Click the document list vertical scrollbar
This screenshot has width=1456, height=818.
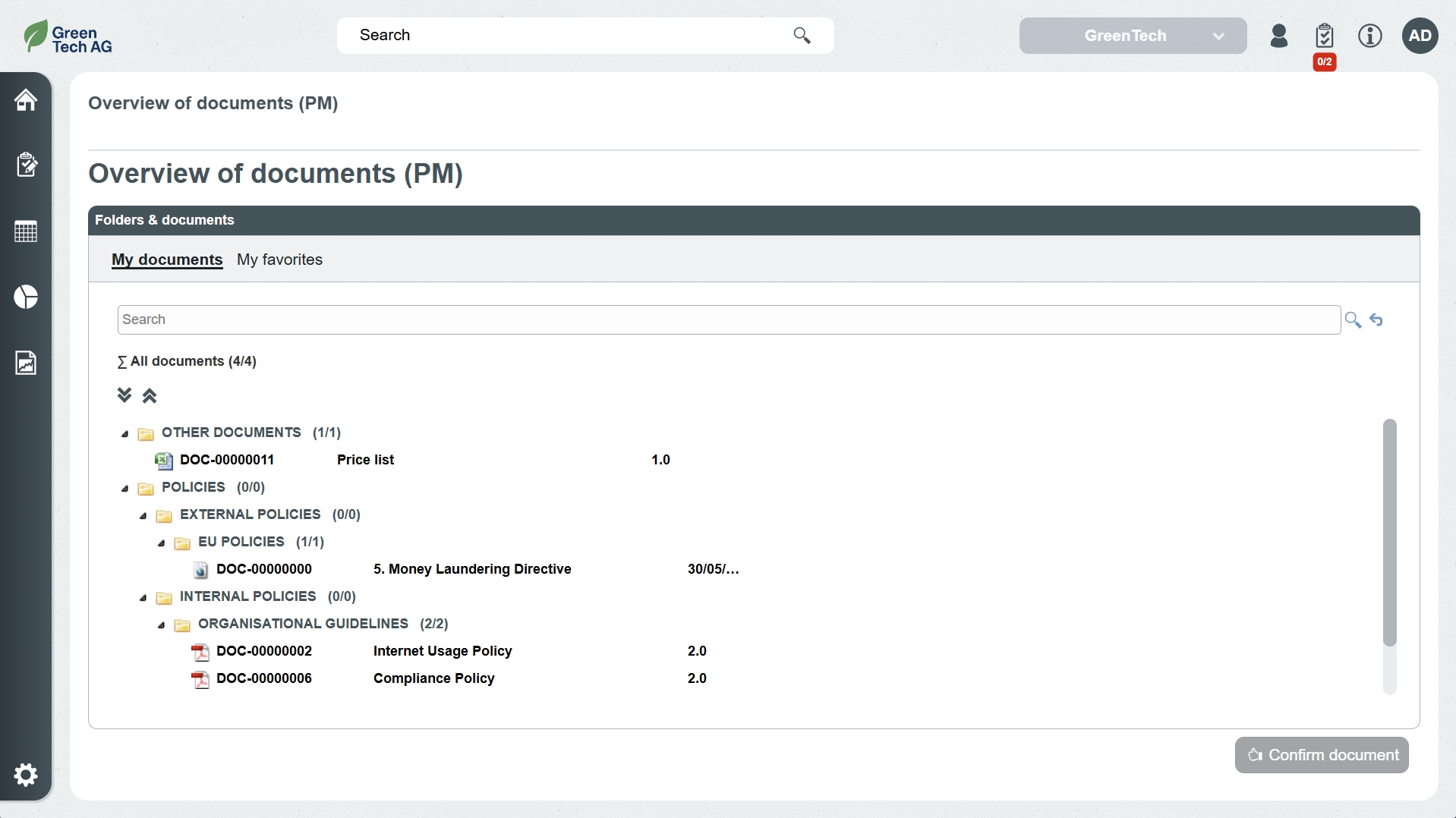[1389, 531]
